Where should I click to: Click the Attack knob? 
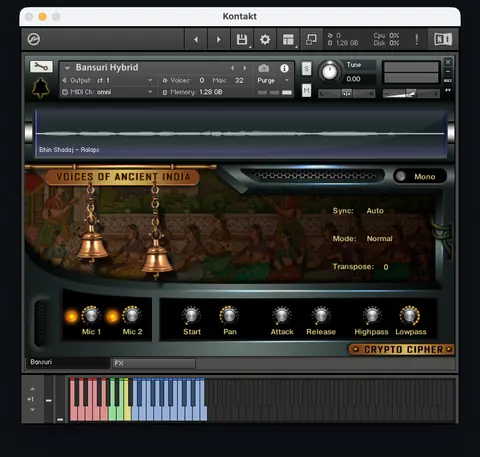click(x=282, y=315)
